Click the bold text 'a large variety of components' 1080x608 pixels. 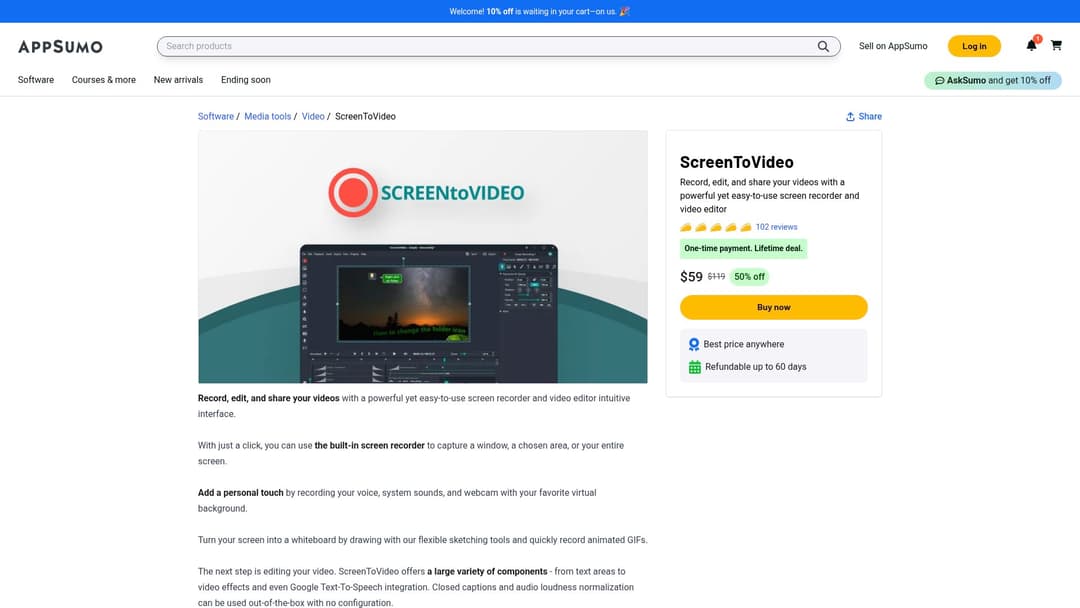point(487,572)
